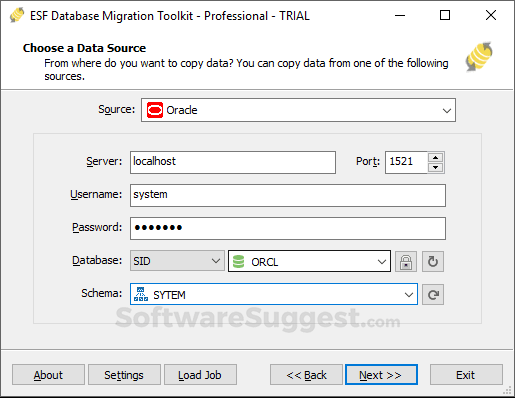
Task: Click the app icon in the title bar
Action: point(17,15)
